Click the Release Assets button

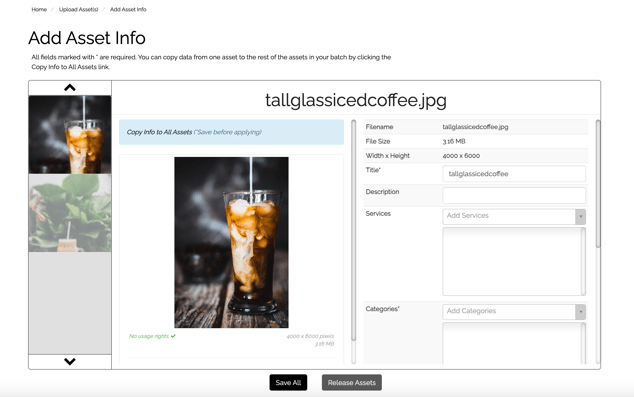352,382
